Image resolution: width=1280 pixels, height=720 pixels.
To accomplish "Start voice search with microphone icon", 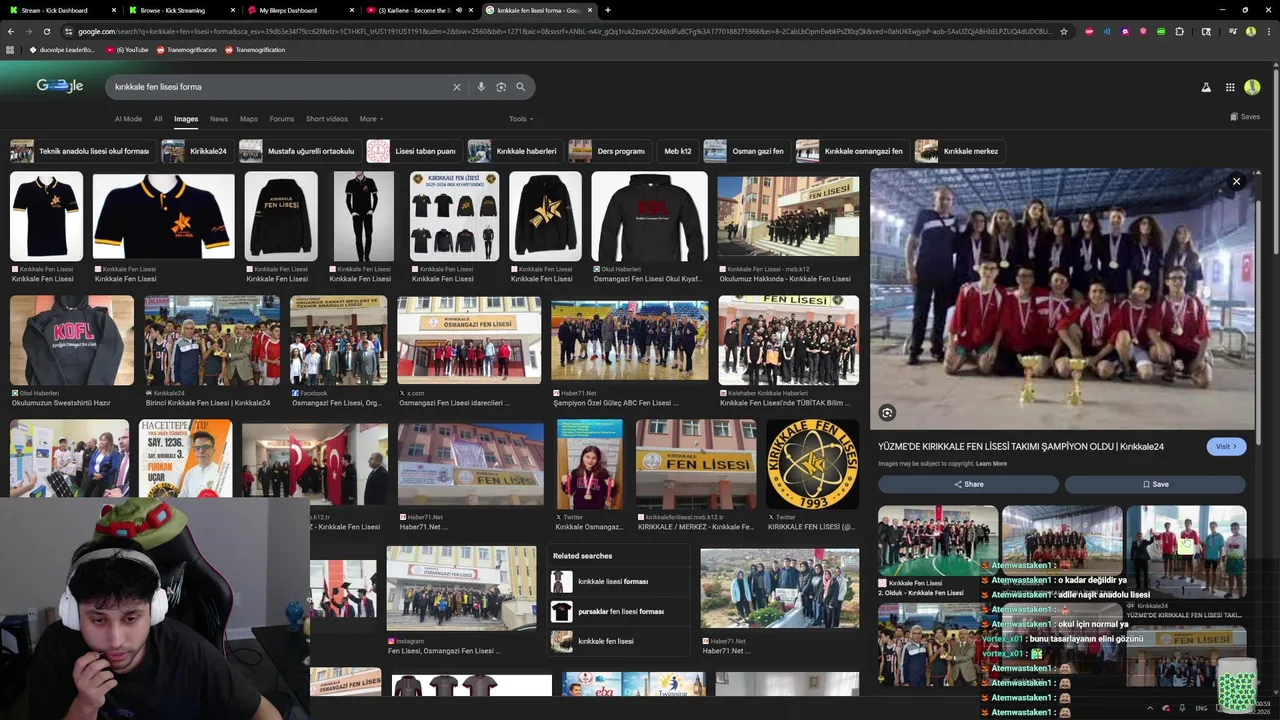I will (x=481, y=87).
